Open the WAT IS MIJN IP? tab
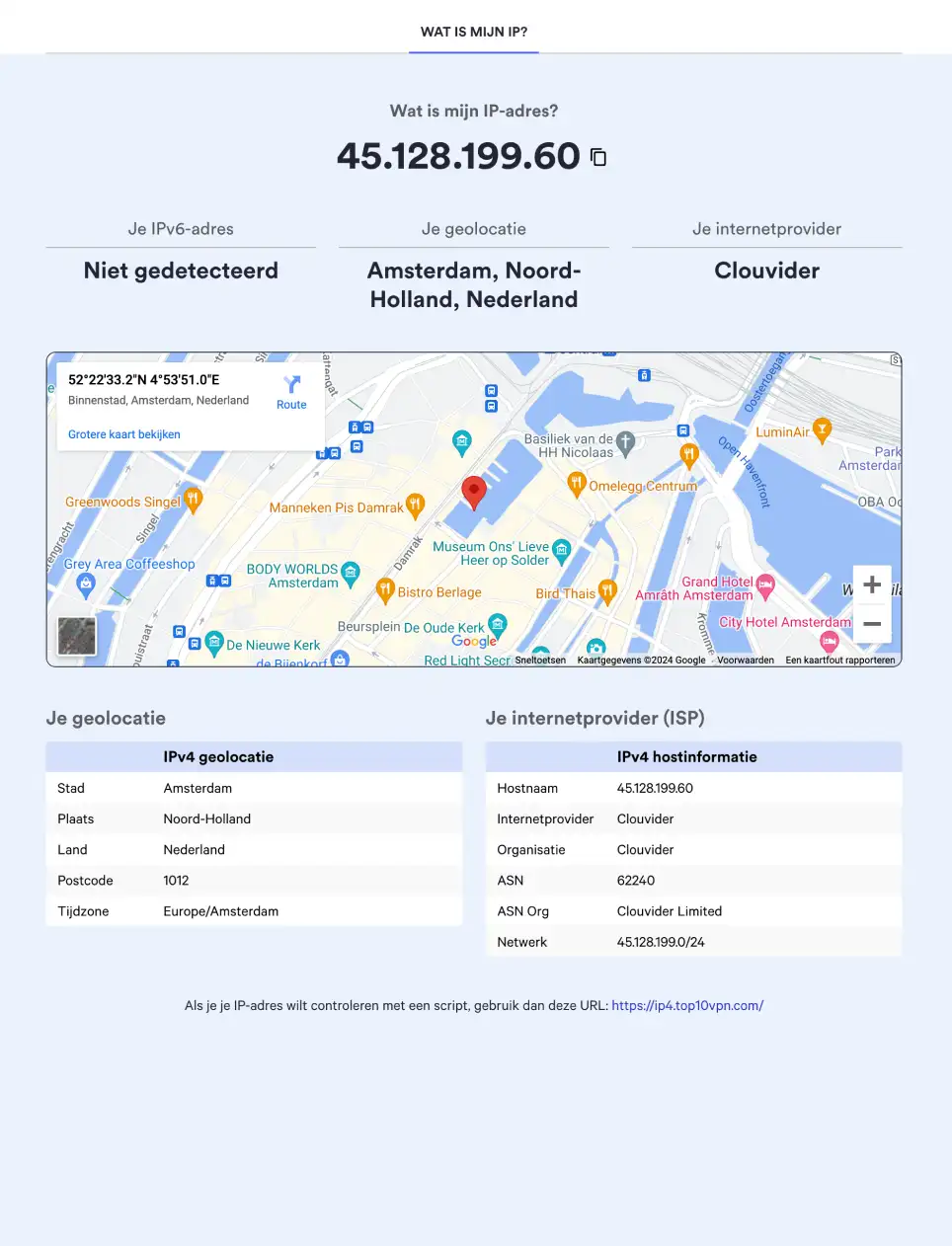 [x=474, y=32]
